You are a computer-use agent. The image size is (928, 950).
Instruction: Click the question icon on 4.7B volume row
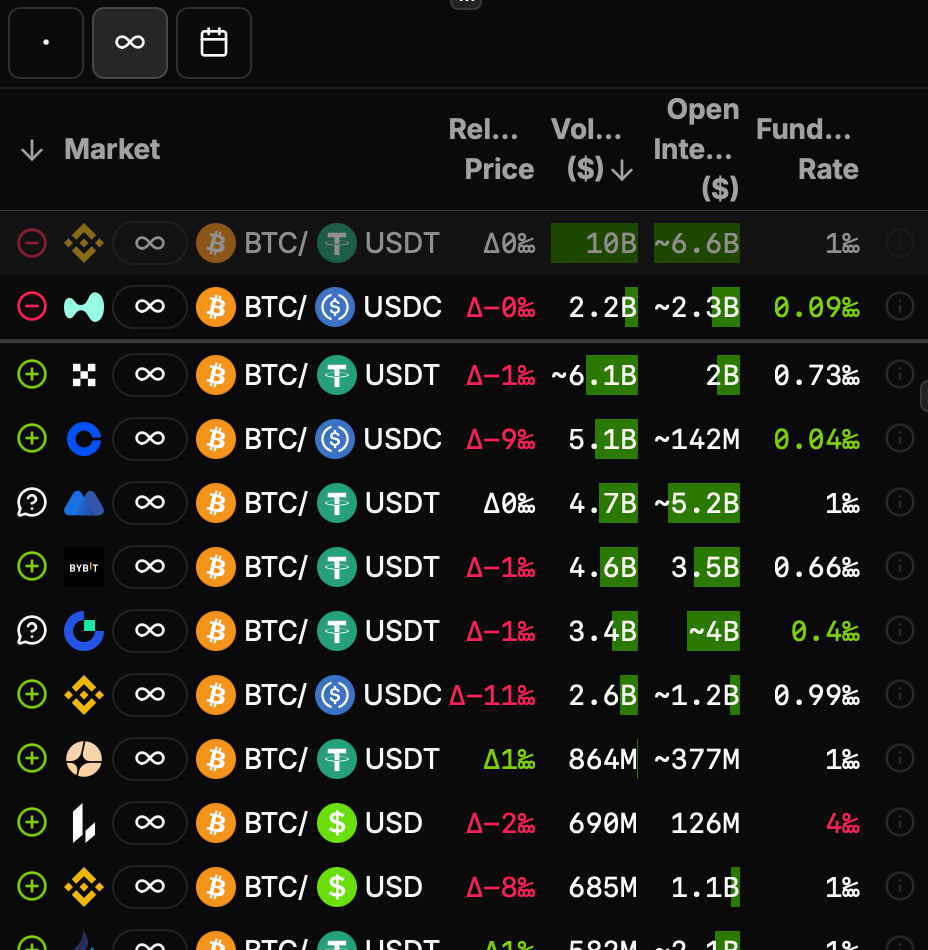32,503
